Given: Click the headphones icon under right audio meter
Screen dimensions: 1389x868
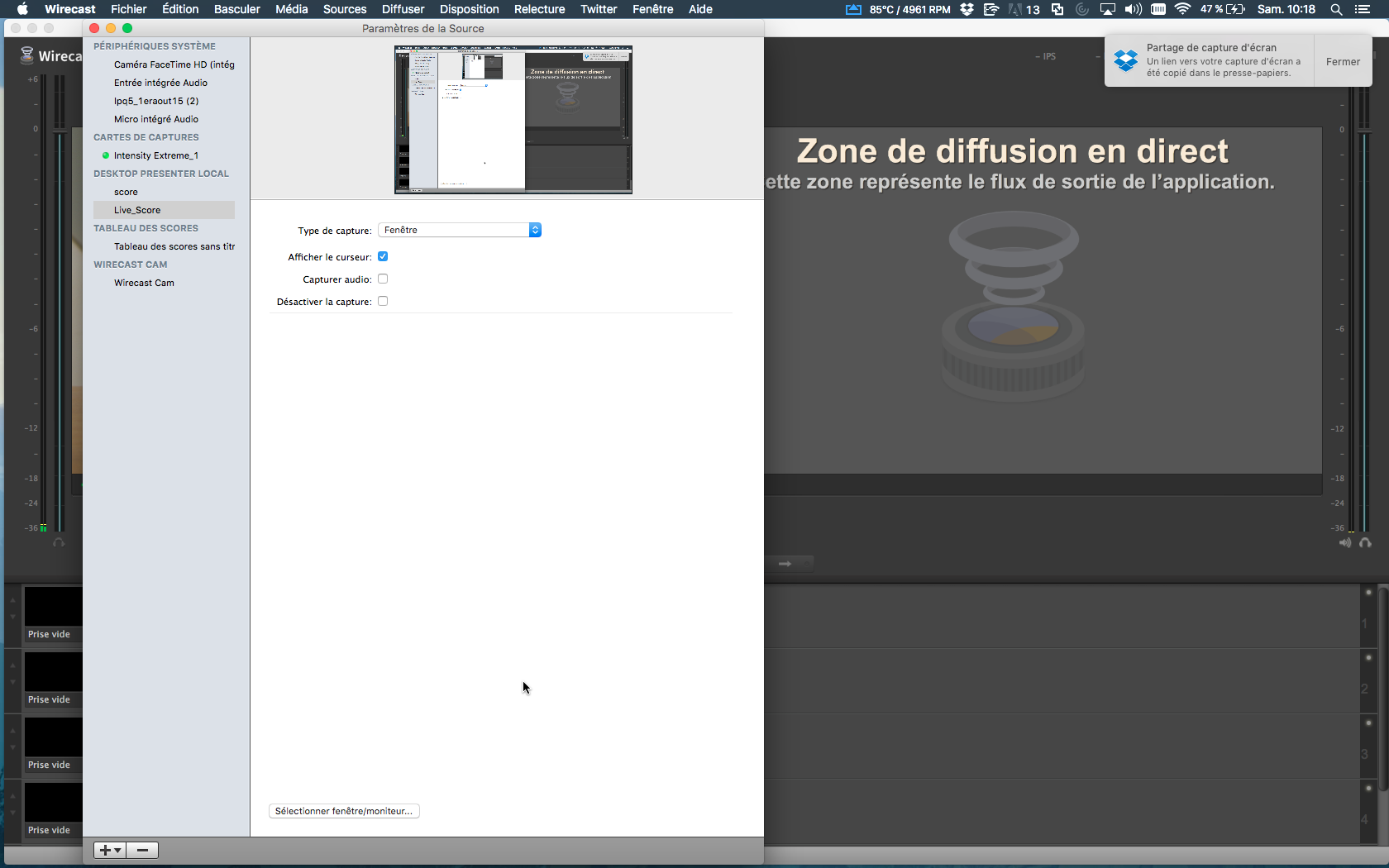Looking at the screenshot, I should tap(1365, 543).
